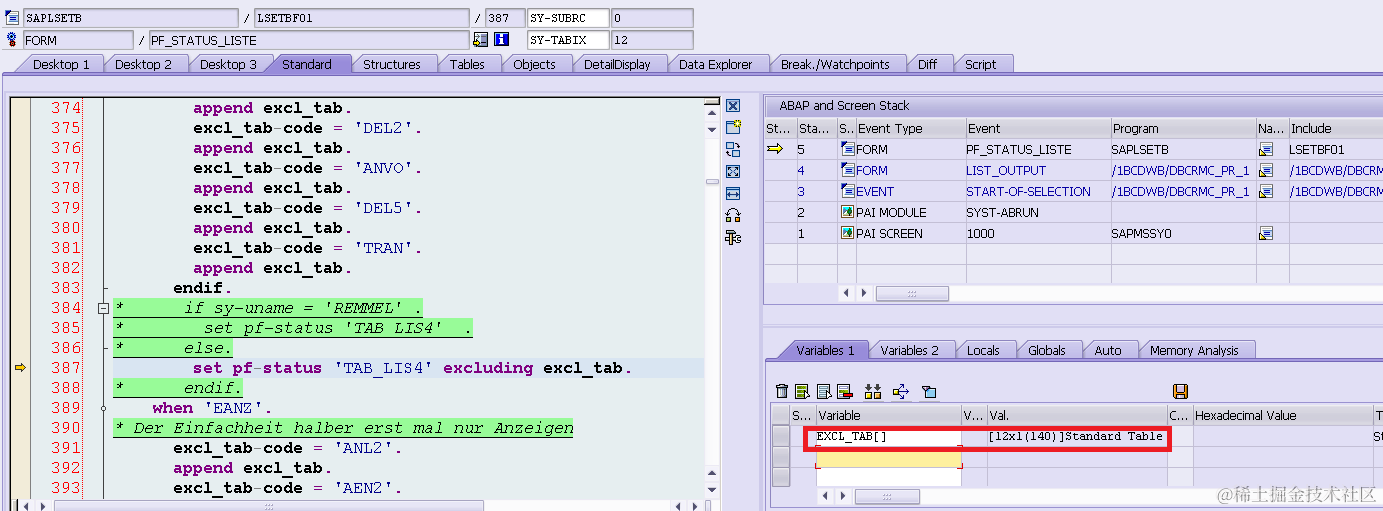Open the Script tab
The image size is (1383, 511).
[981, 64]
